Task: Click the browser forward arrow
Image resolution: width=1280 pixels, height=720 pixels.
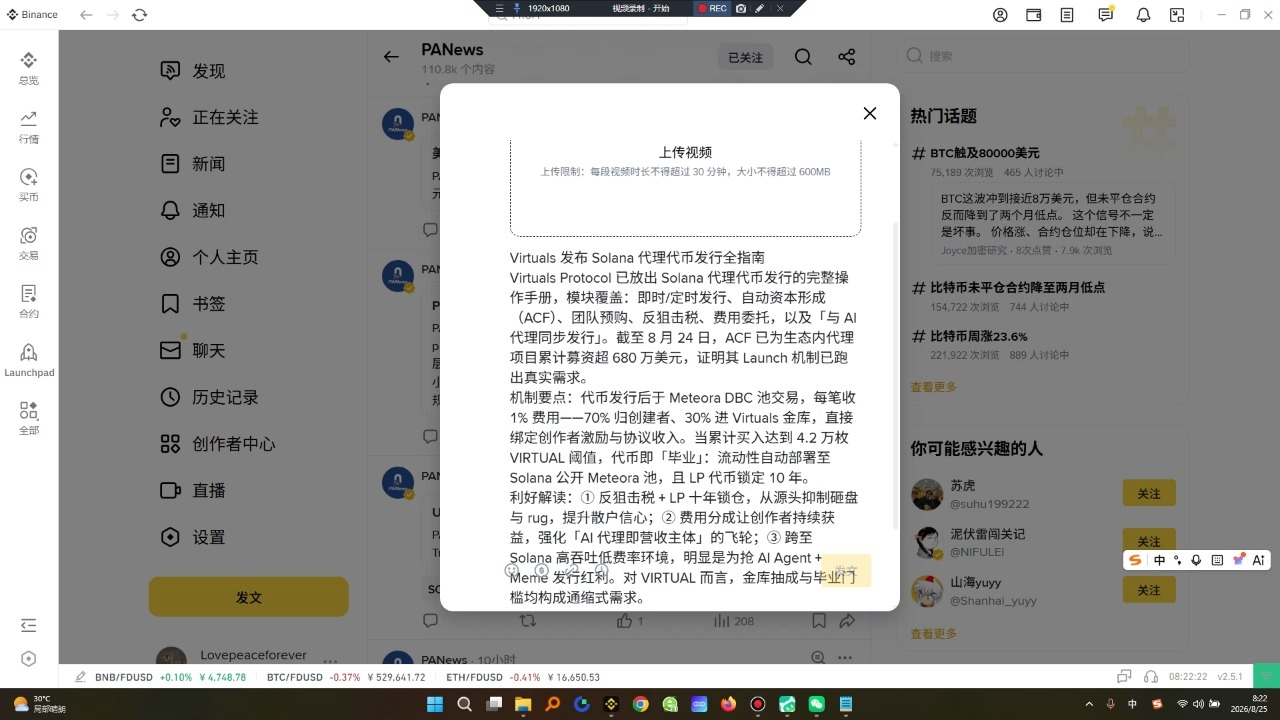Action: 113,15
